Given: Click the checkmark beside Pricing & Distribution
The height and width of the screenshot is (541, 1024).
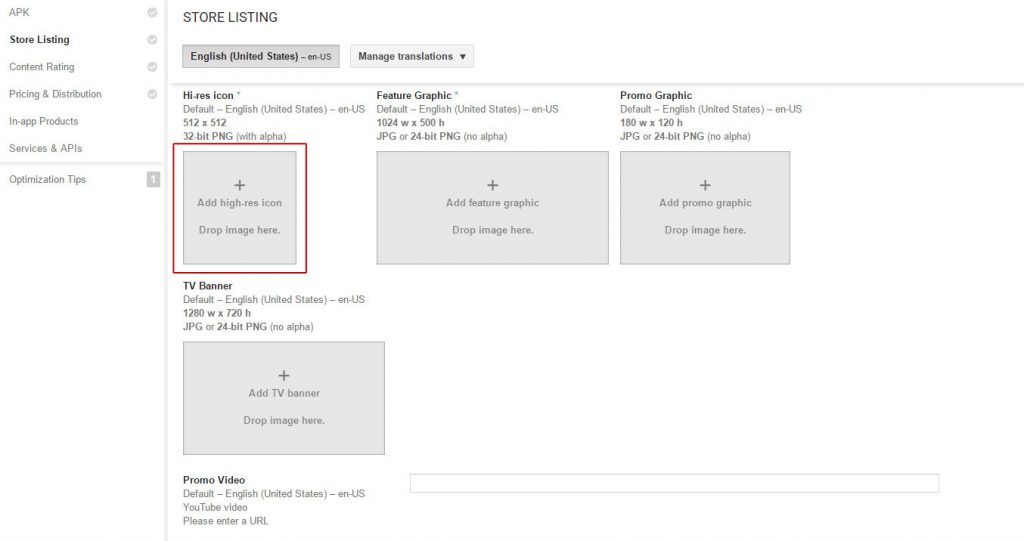Looking at the screenshot, I should 152,94.
